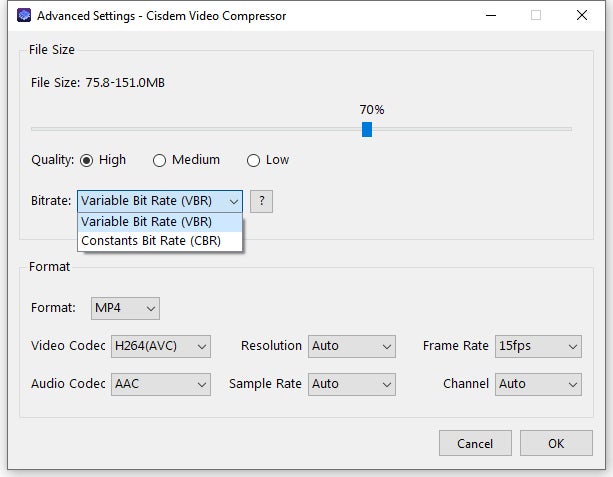Select High quality radio button
The height and width of the screenshot is (477, 613).
tap(86, 160)
